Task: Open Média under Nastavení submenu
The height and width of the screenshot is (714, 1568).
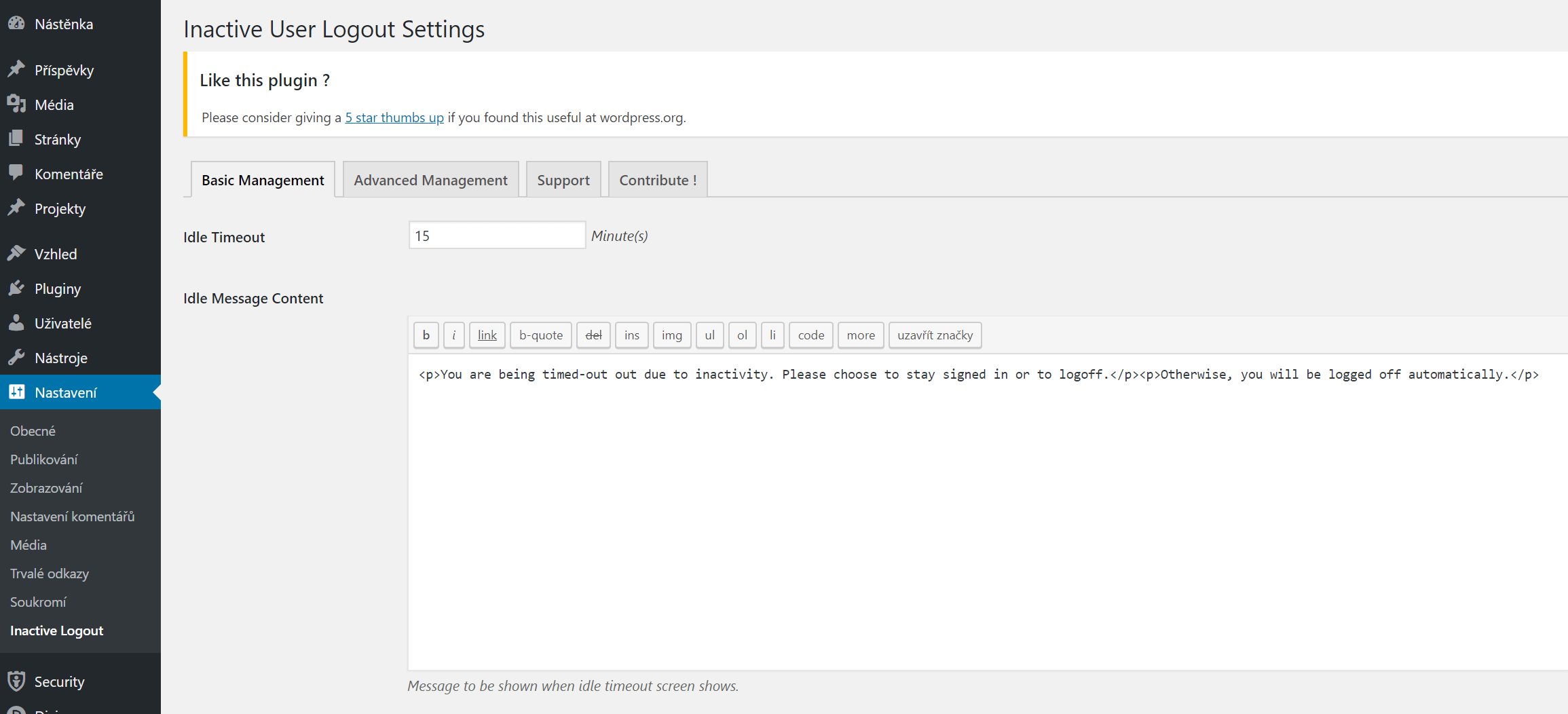Action: click(29, 545)
